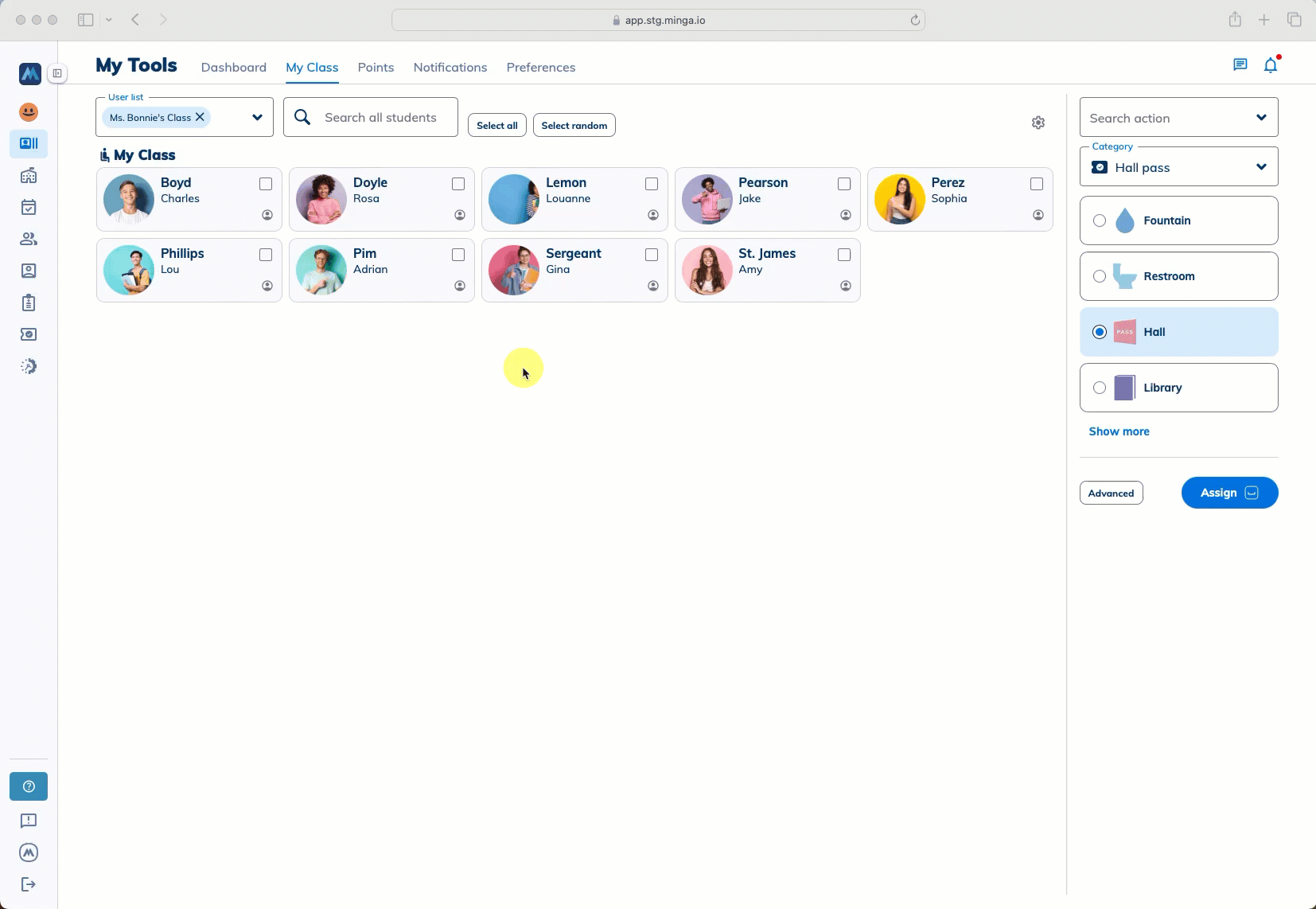The image size is (1316, 909).
Task: Click the logout icon in sidebar
Action: coord(29,884)
